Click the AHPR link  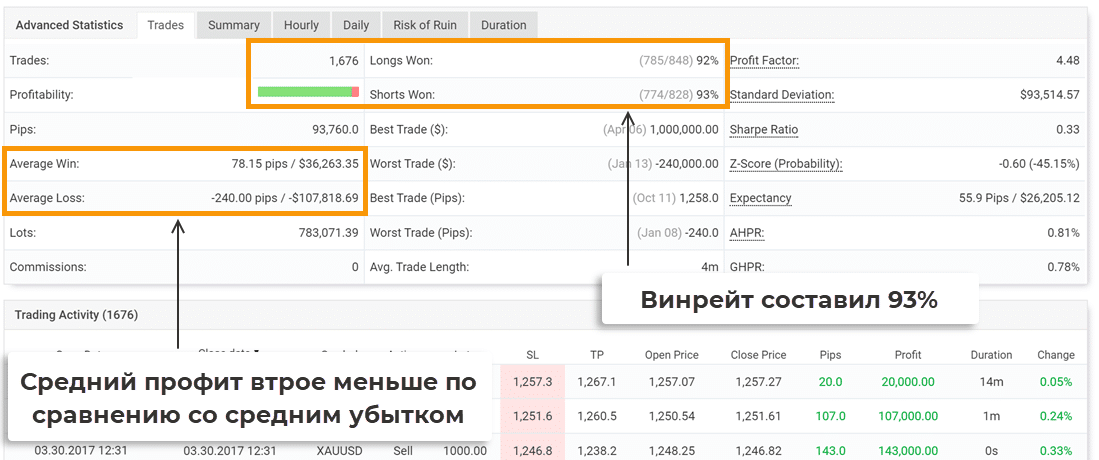click(x=746, y=233)
